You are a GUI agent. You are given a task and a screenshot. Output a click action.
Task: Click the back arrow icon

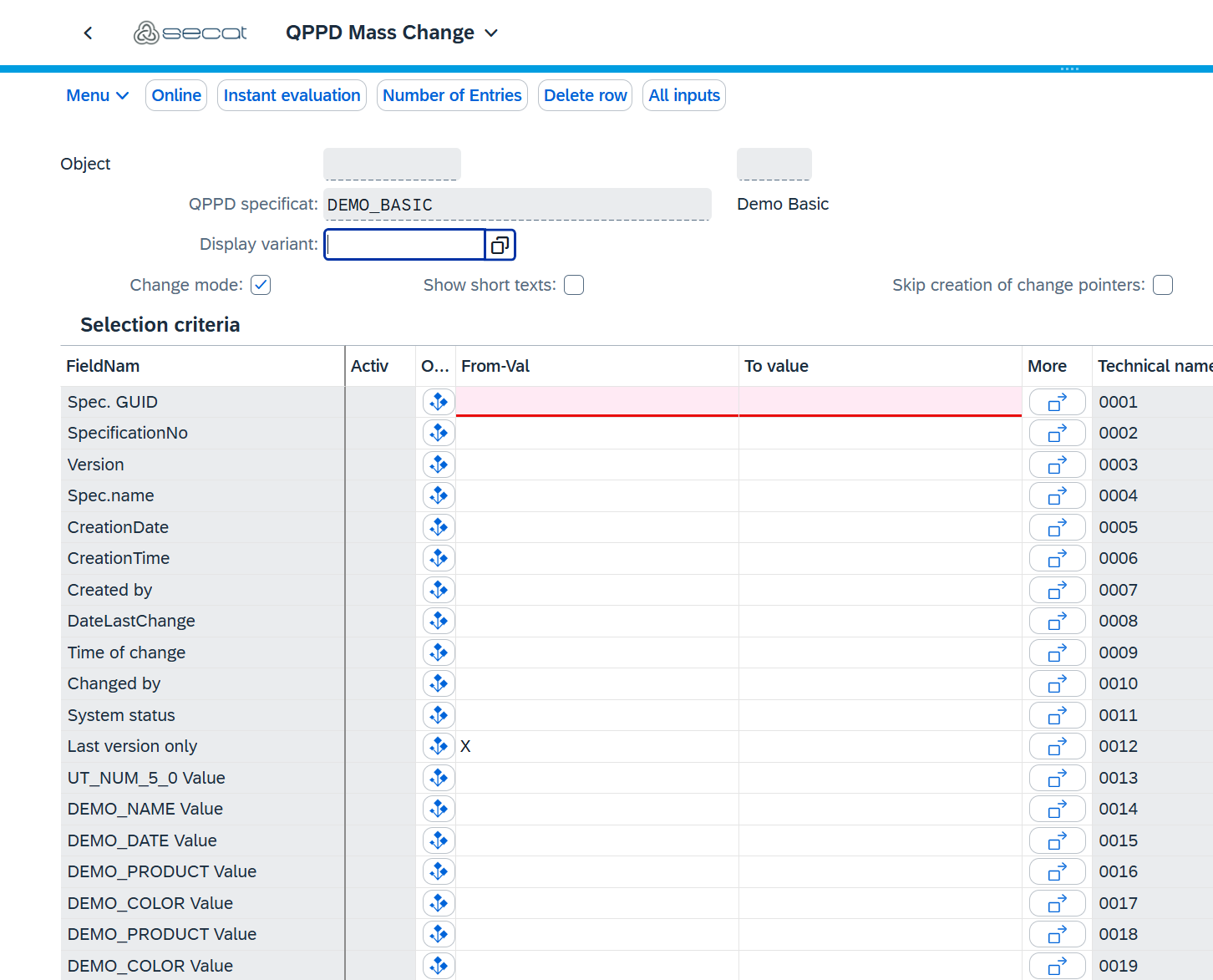[x=88, y=33]
